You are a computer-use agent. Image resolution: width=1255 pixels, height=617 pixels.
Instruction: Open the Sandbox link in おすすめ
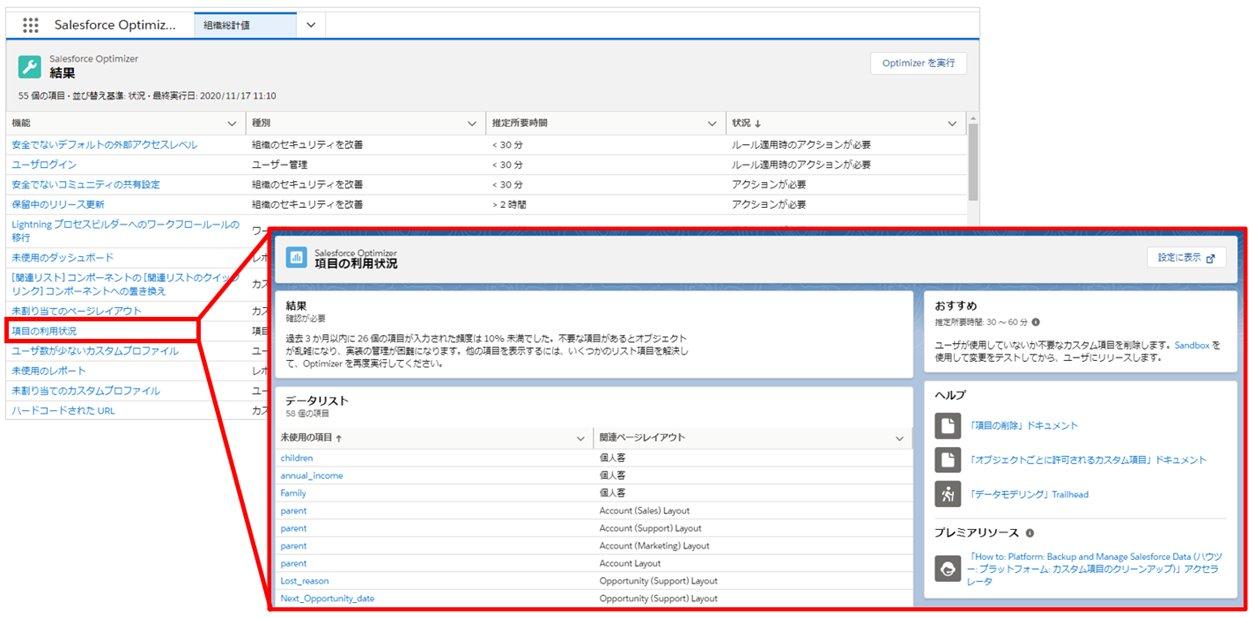1192,344
